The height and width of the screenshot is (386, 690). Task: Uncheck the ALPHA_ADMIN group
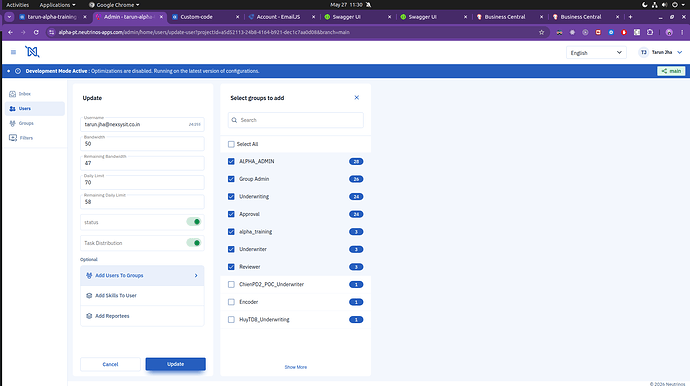[231, 162]
